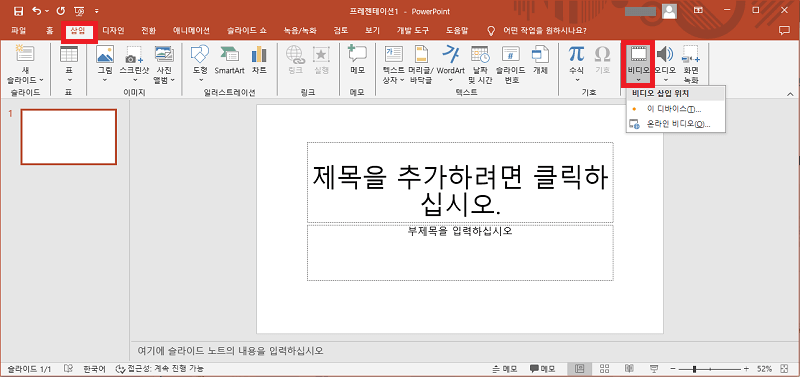Open comments pane icon at ribbon right
Image resolution: width=800 pixels, height=377 pixels.
(x=784, y=31)
